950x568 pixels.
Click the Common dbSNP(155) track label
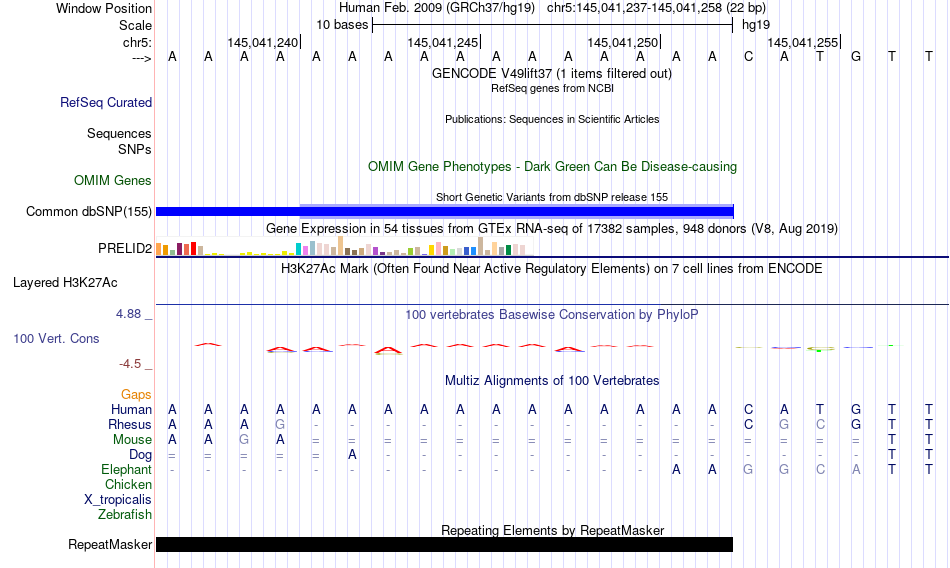click(89, 212)
